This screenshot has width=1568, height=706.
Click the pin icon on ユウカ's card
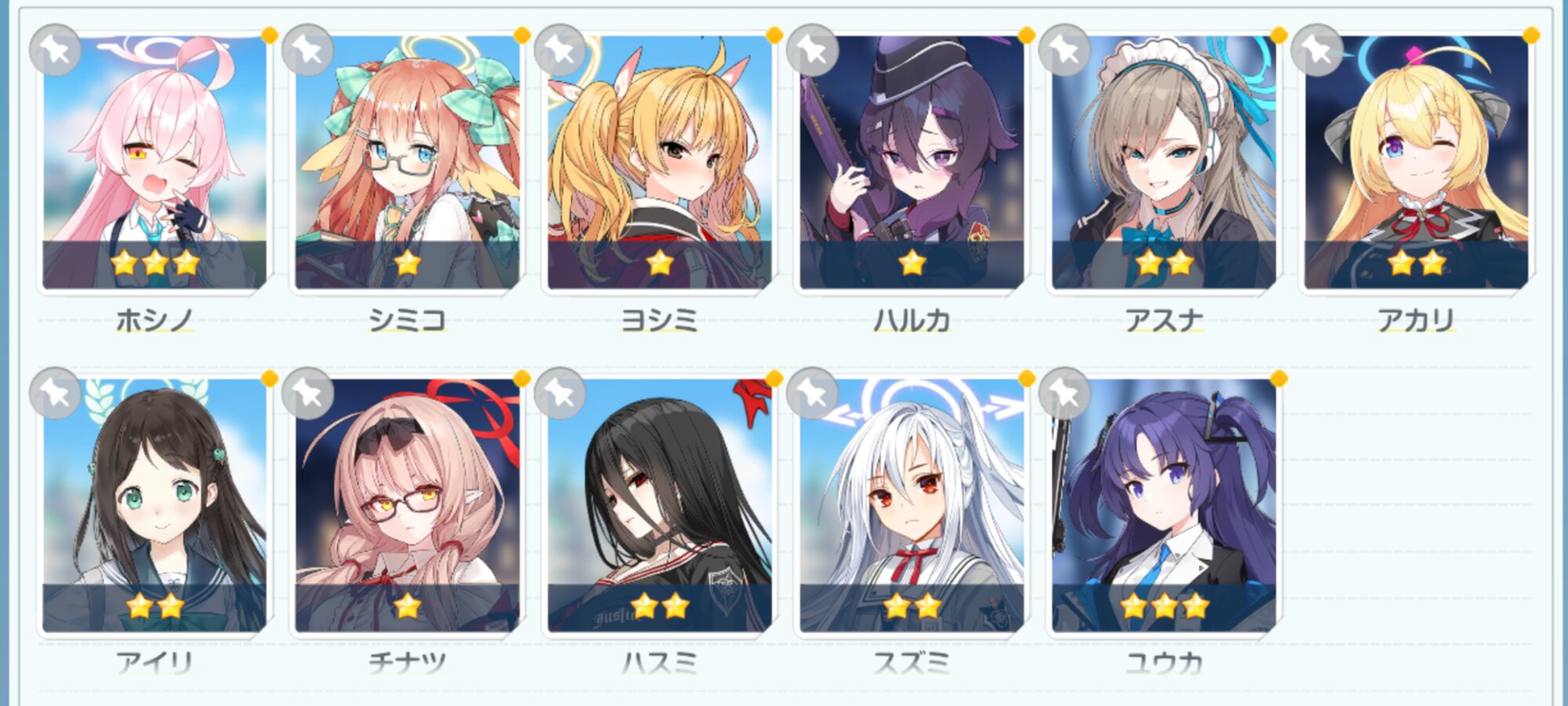pos(1065,393)
